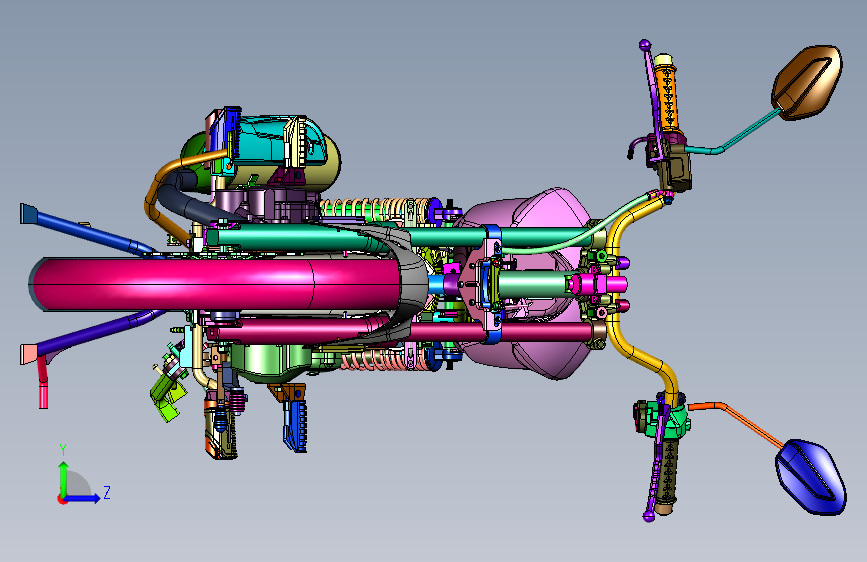Pick the dark olive handlebar grip
The height and width of the screenshot is (562, 867).
click(x=666, y=470)
